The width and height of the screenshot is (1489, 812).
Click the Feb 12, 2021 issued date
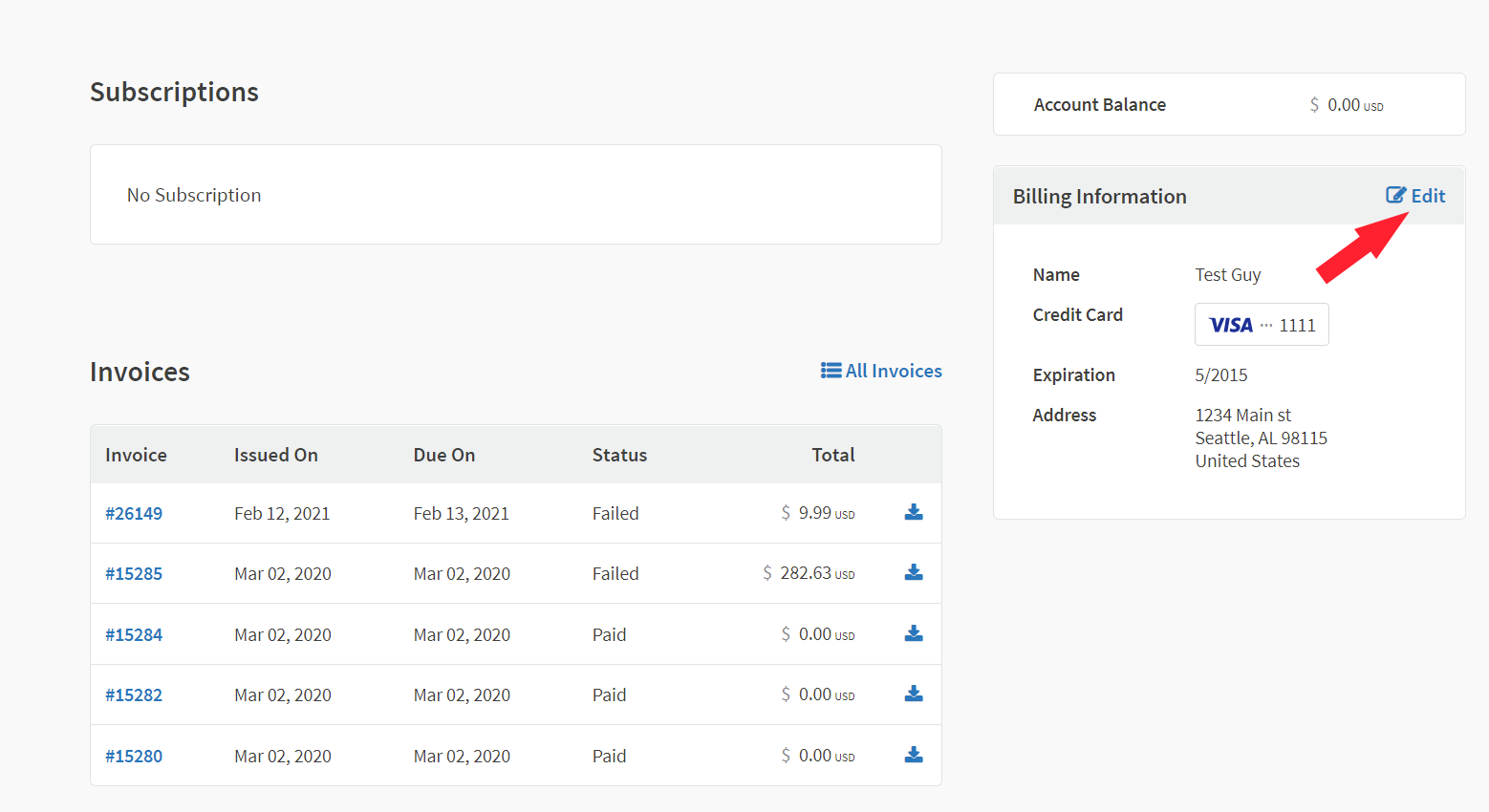click(282, 513)
